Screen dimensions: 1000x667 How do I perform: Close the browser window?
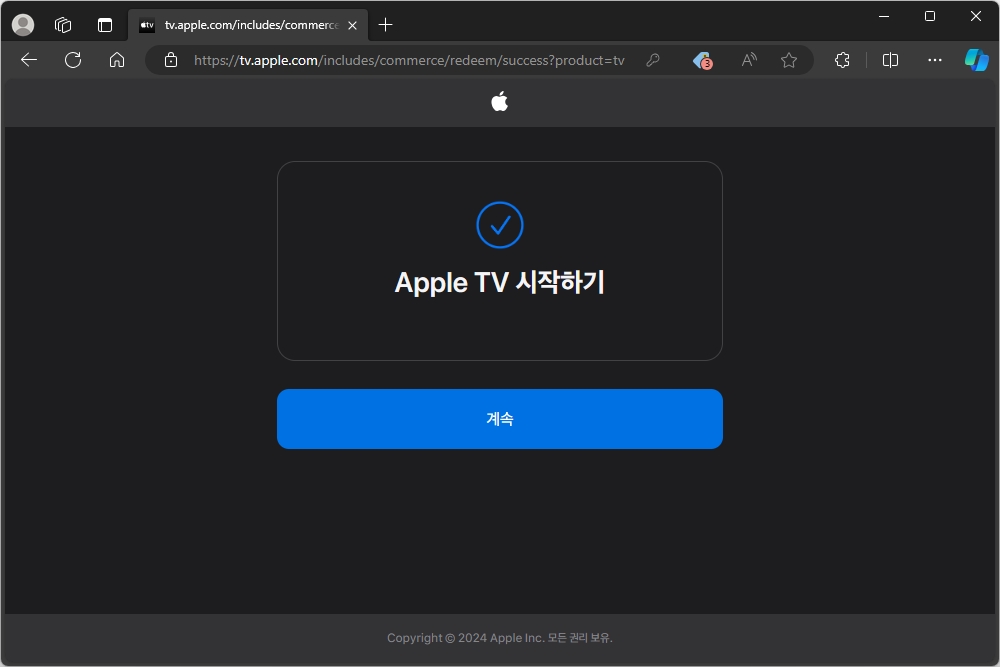click(976, 17)
